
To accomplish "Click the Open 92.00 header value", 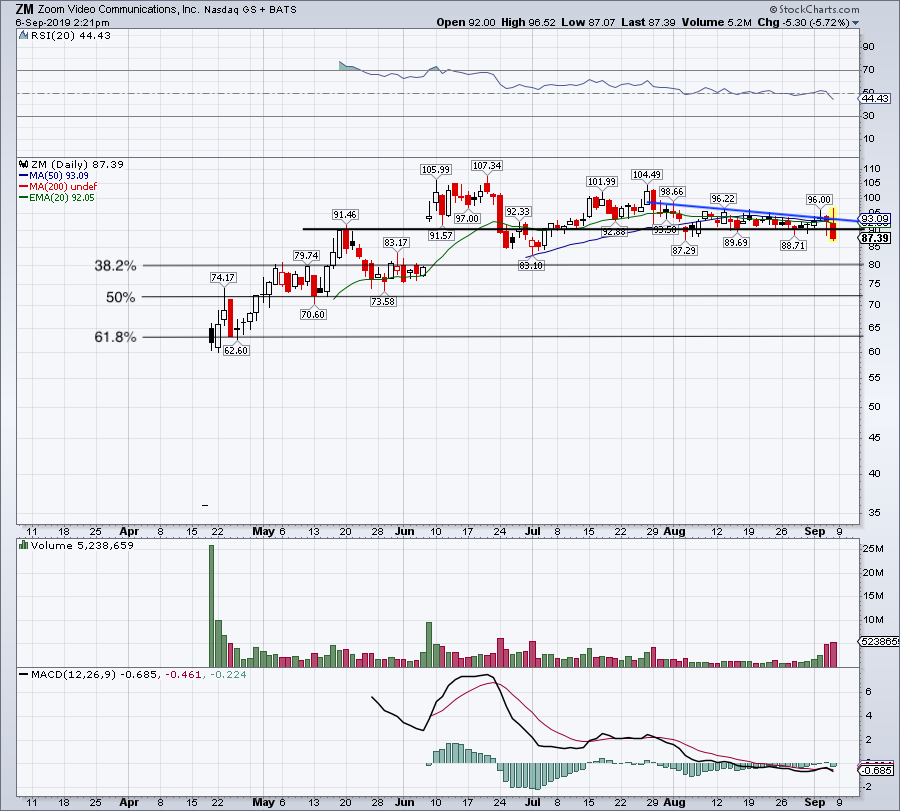I will [465, 22].
